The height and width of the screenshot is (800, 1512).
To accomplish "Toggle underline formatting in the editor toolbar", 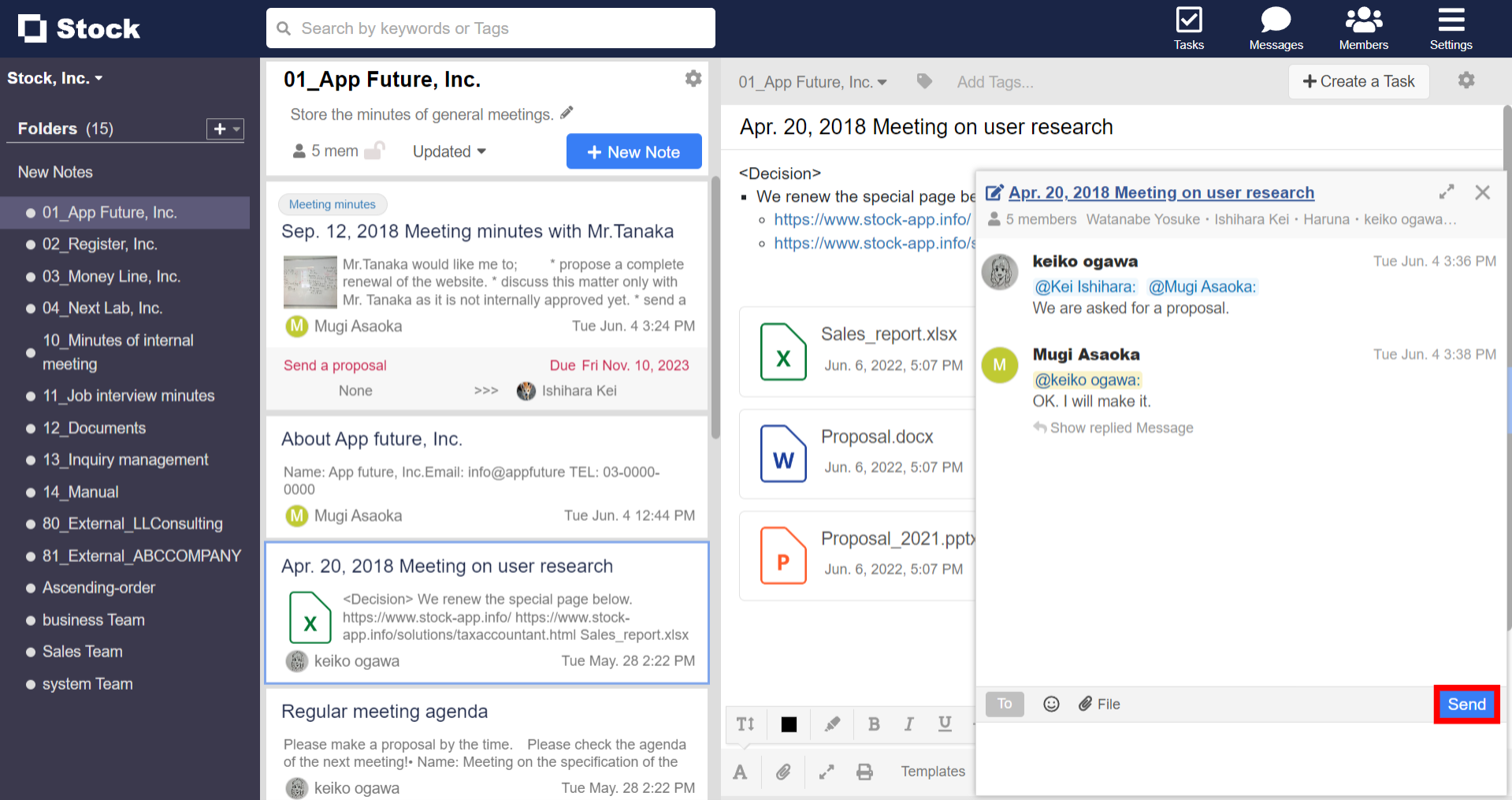I will pos(944,724).
